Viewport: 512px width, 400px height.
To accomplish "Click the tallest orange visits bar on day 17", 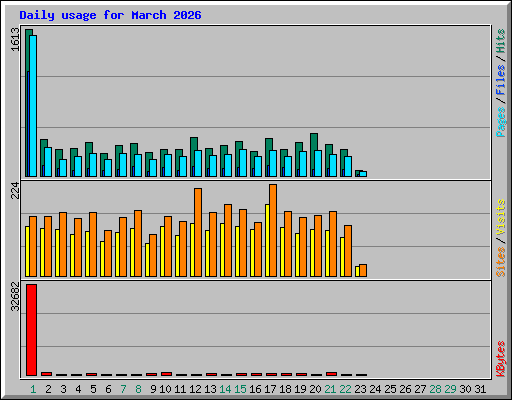I will click(x=273, y=230).
